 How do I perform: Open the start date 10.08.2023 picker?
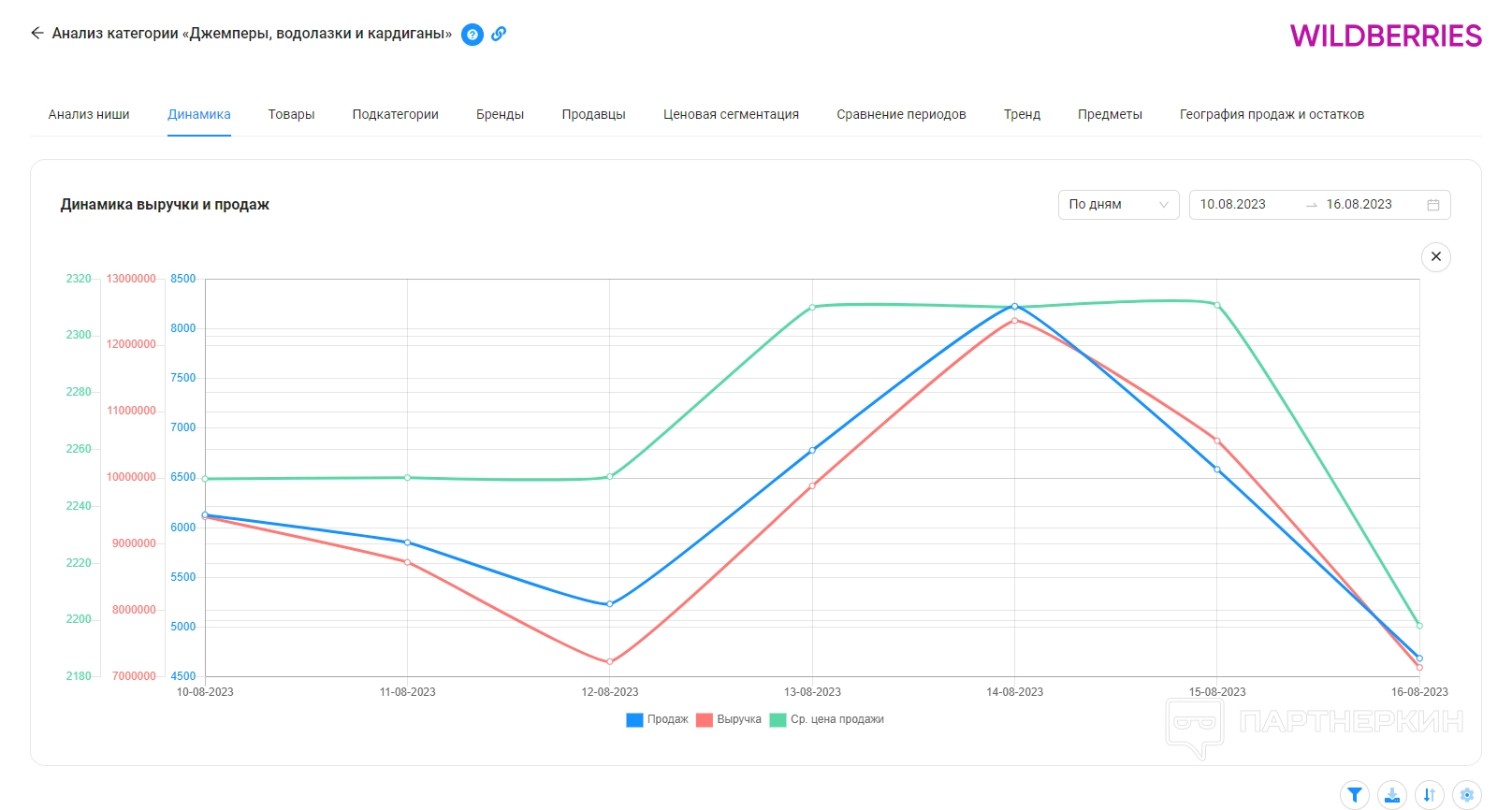[x=1232, y=205]
